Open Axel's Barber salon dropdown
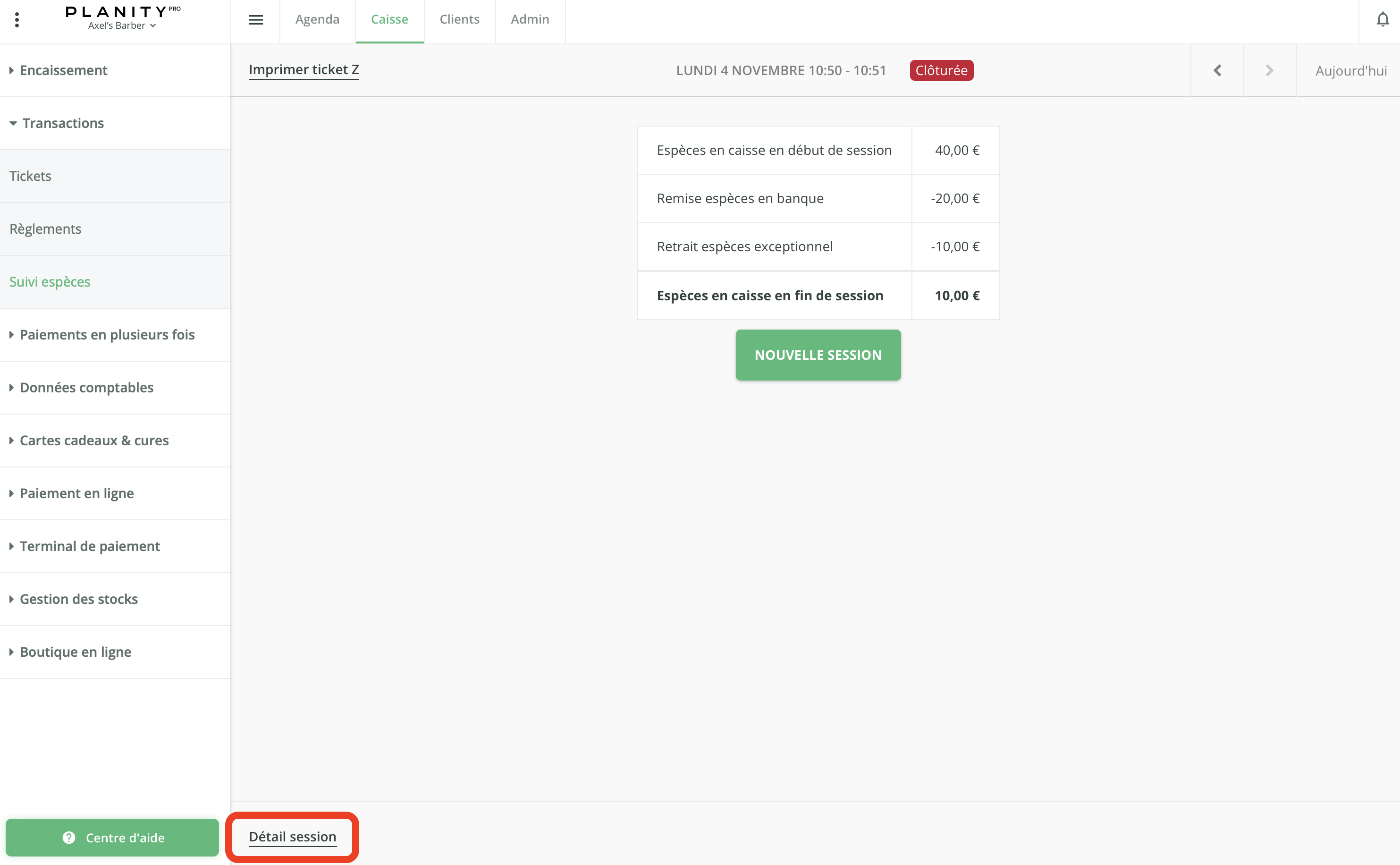This screenshot has width=1400, height=865. click(122, 26)
